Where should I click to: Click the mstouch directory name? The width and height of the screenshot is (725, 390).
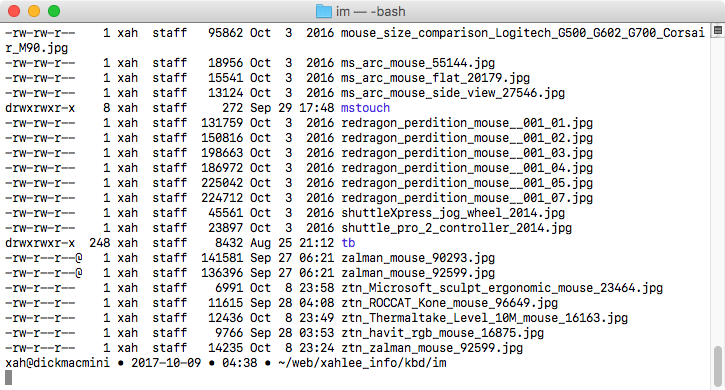(365, 108)
